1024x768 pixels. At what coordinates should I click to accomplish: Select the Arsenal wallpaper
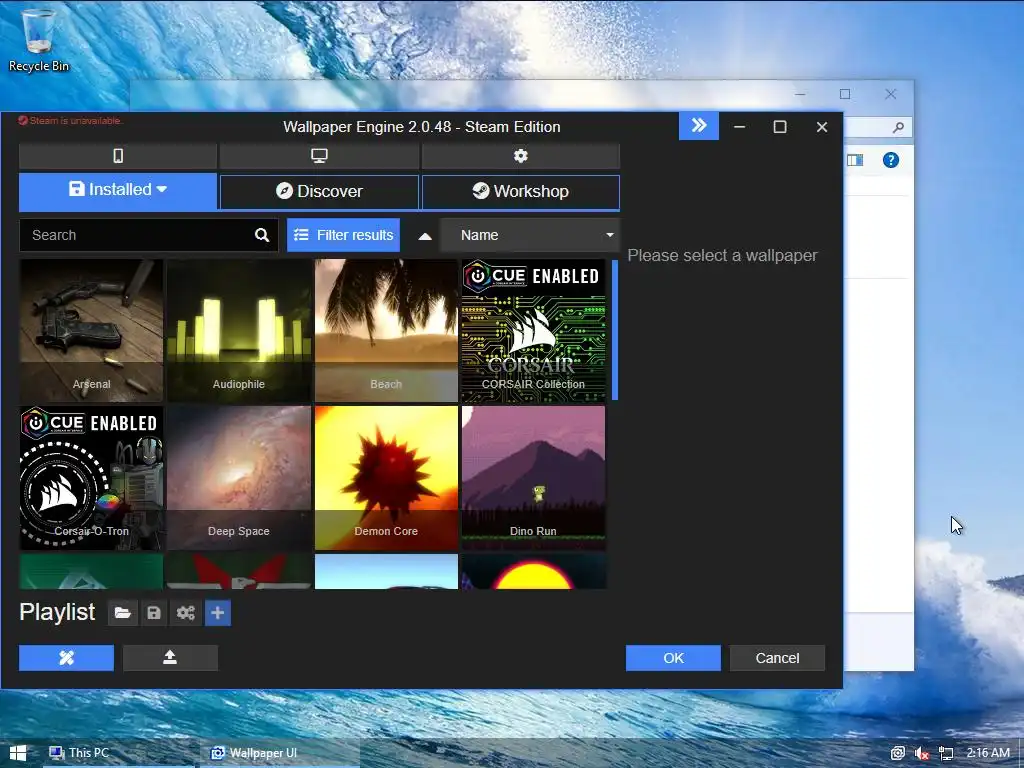point(91,330)
